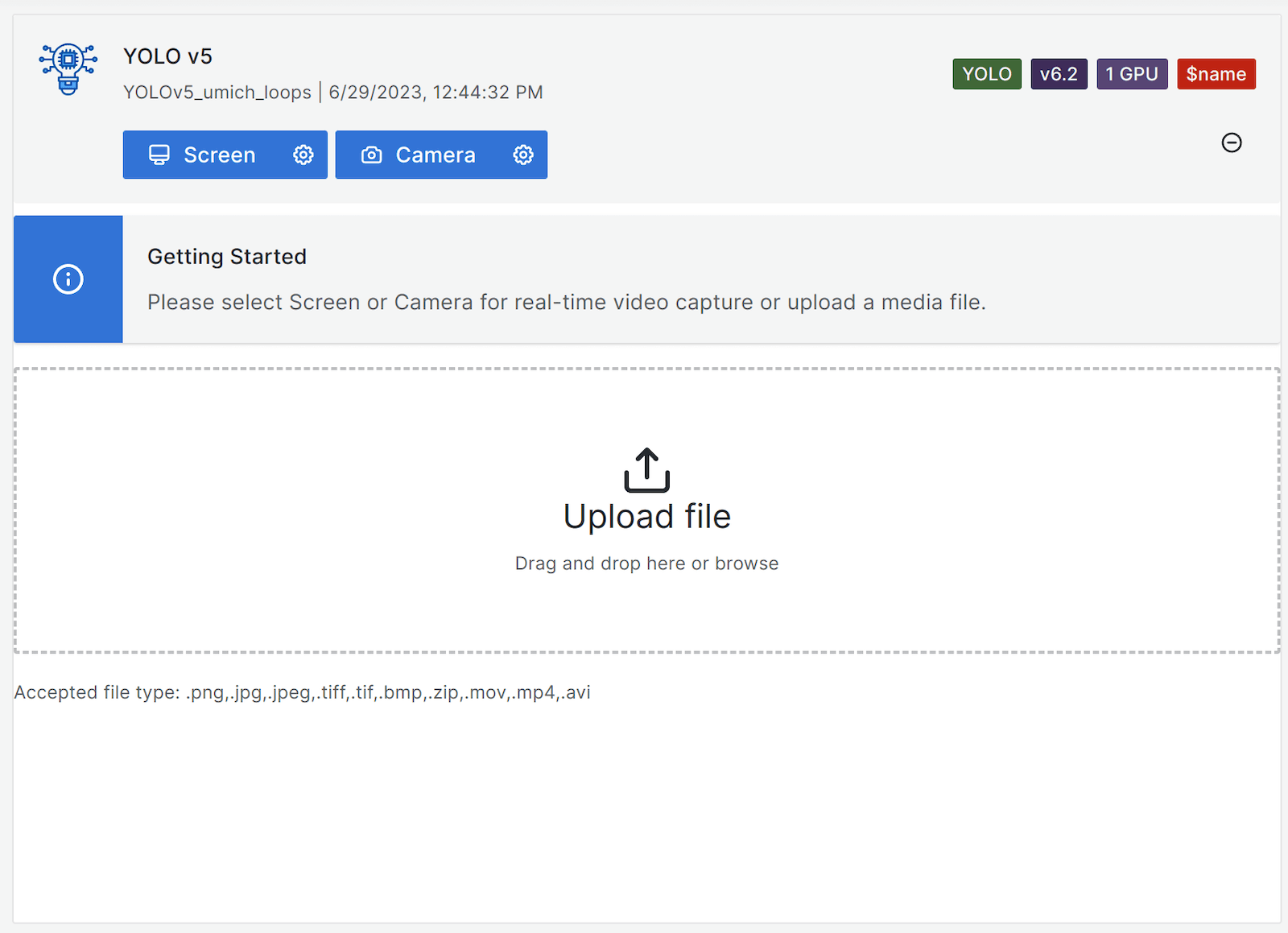Click the Upload file heading
1288x933 pixels.
[x=646, y=517]
